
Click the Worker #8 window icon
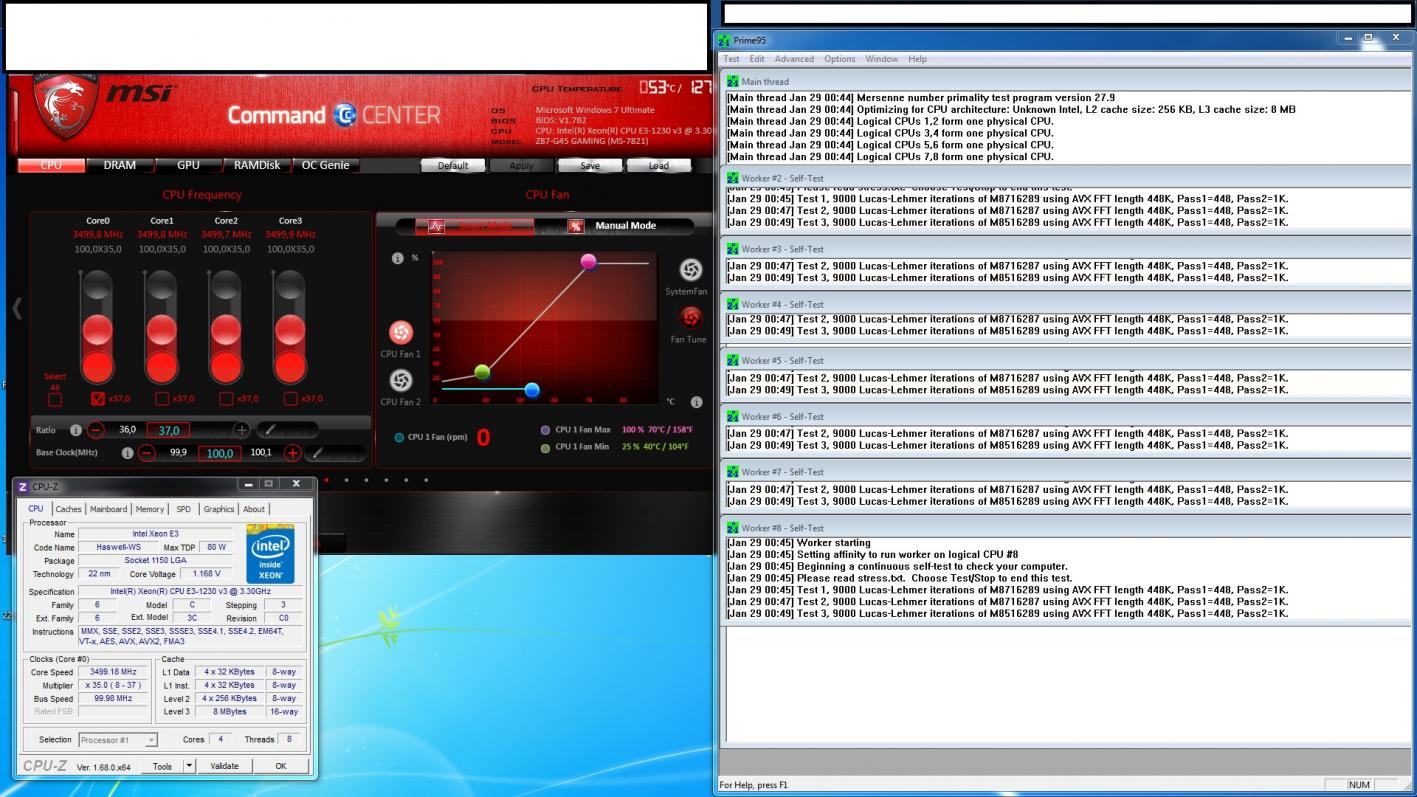(733, 528)
